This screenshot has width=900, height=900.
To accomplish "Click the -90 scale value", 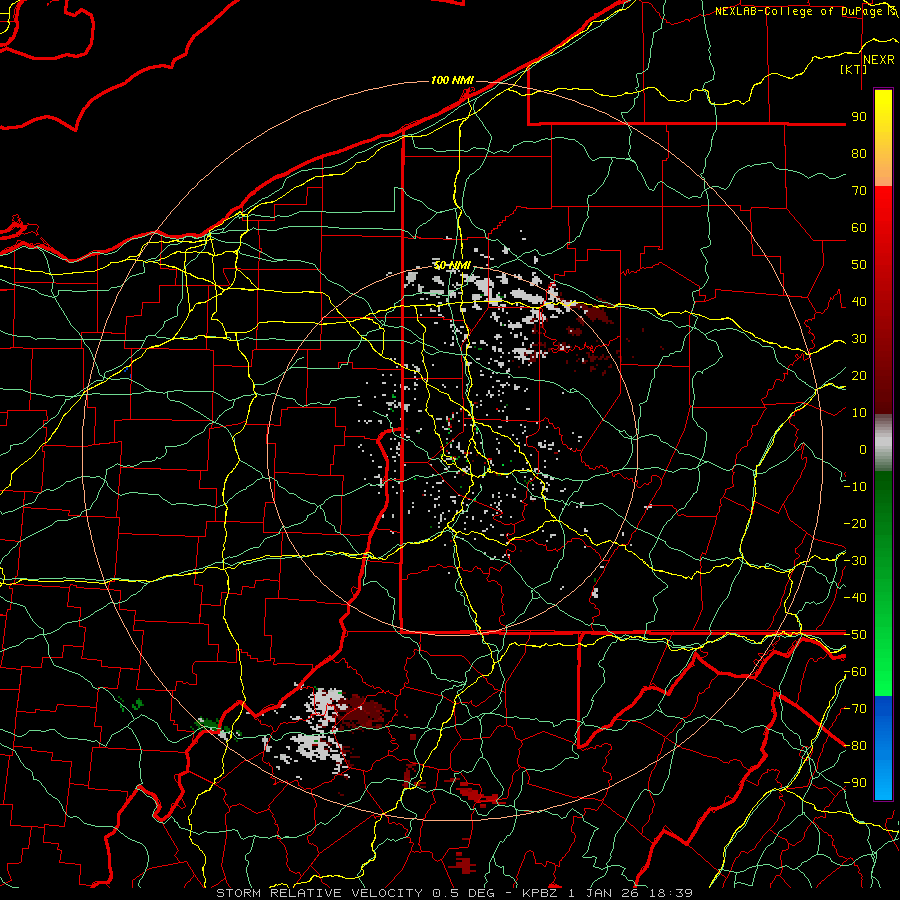I will (855, 783).
